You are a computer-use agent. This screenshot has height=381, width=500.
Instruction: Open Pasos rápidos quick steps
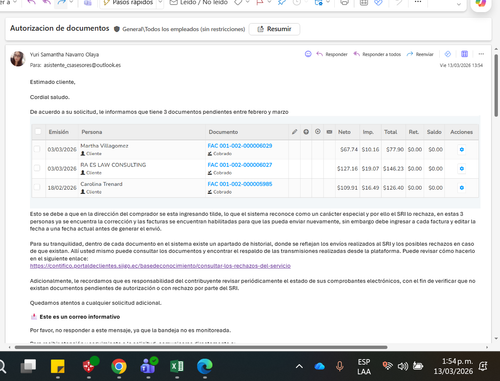(x=128, y=3)
